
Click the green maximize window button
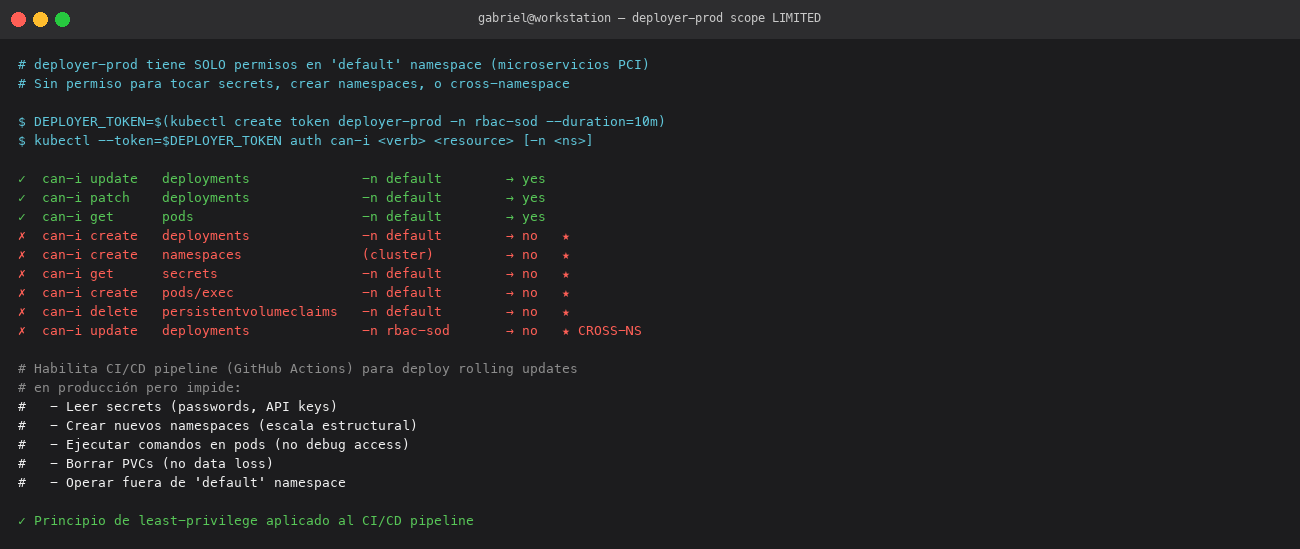pyautogui.click(x=62, y=19)
